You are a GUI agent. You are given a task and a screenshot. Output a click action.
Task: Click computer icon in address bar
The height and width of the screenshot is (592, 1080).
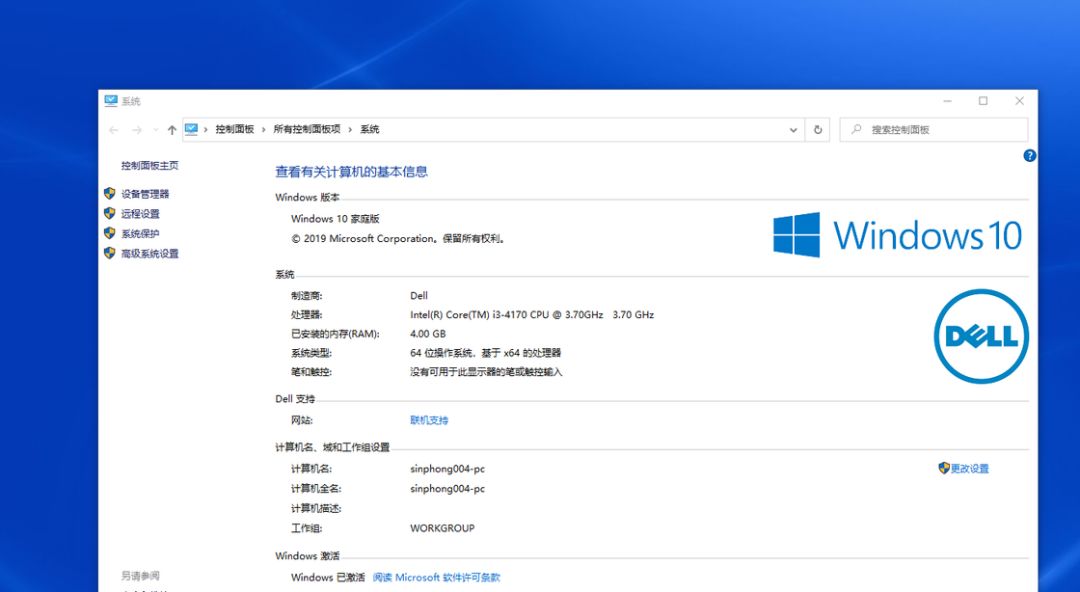pos(191,129)
